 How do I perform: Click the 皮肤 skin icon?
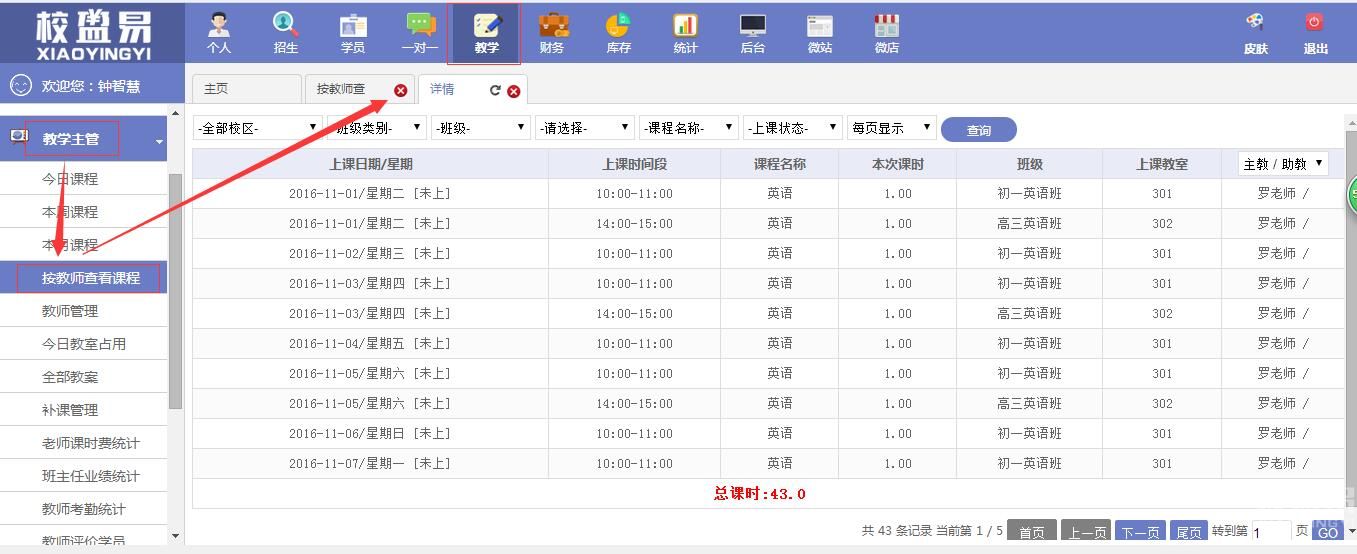point(1256,34)
